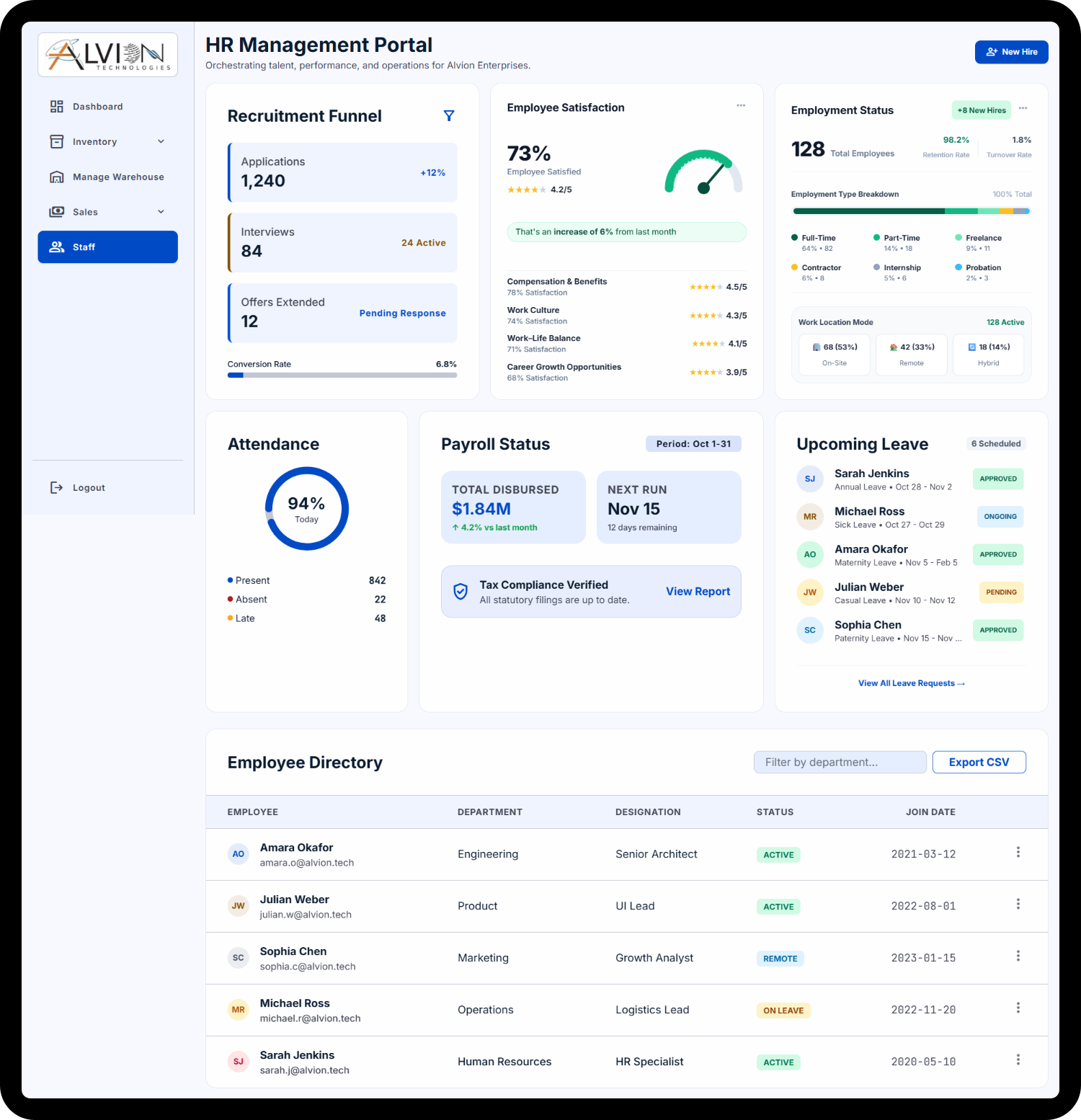The width and height of the screenshot is (1081, 1120).
Task: Click the attendance 94% Today ring
Action: tap(307, 509)
